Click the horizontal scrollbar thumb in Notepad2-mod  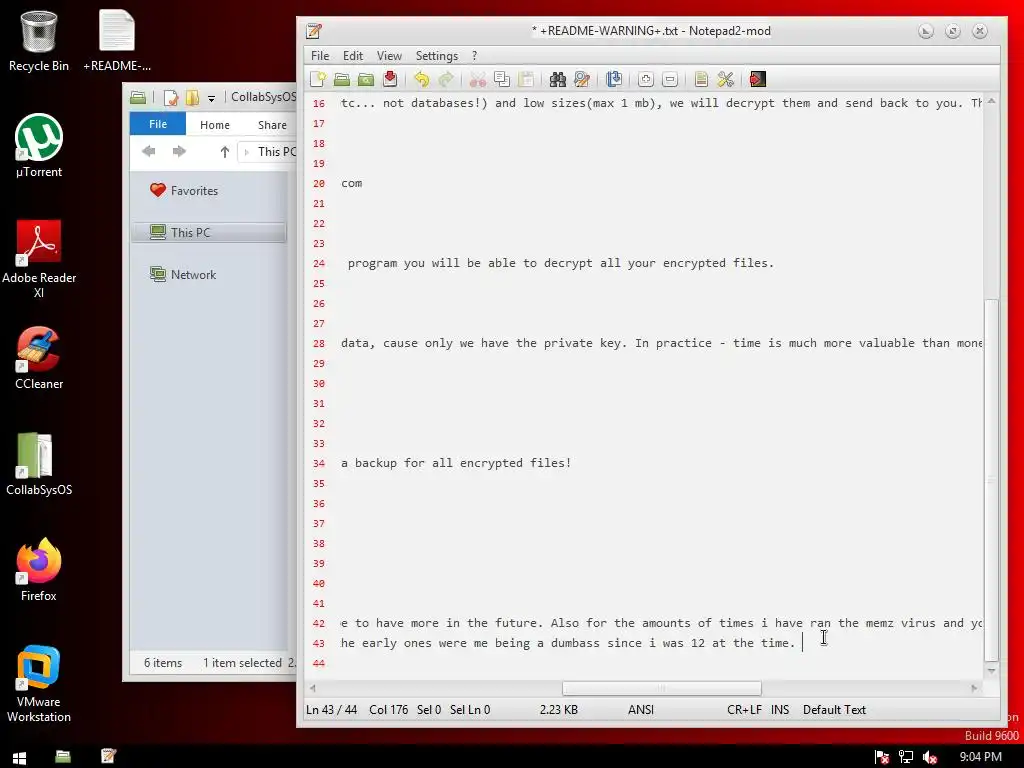click(x=662, y=688)
